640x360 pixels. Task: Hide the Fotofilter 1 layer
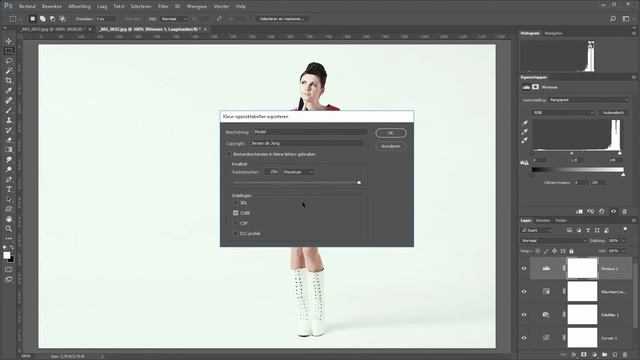point(524,315)
